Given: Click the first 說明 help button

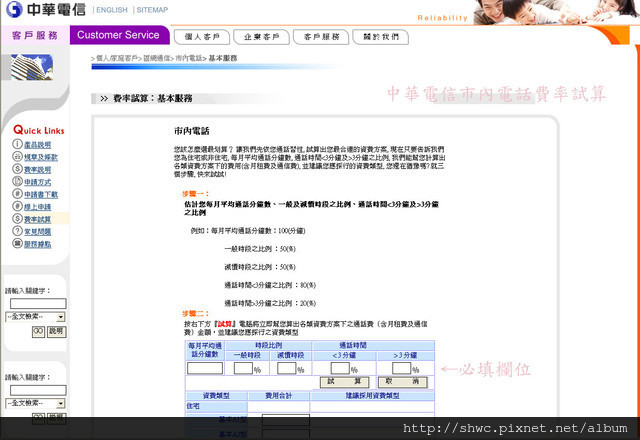Looking at the screenshot, I should 56,331.
